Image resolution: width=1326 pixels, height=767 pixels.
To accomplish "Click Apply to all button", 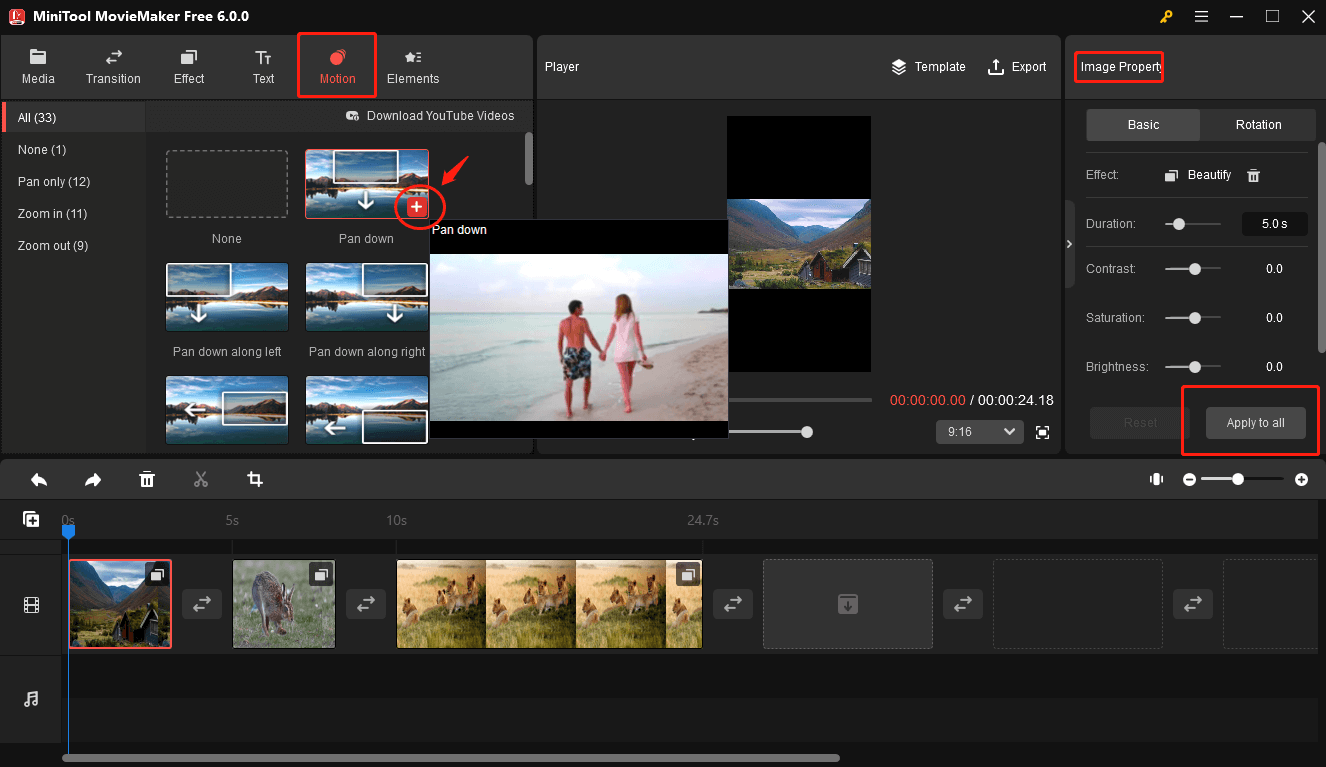I will pos(1255,423).
